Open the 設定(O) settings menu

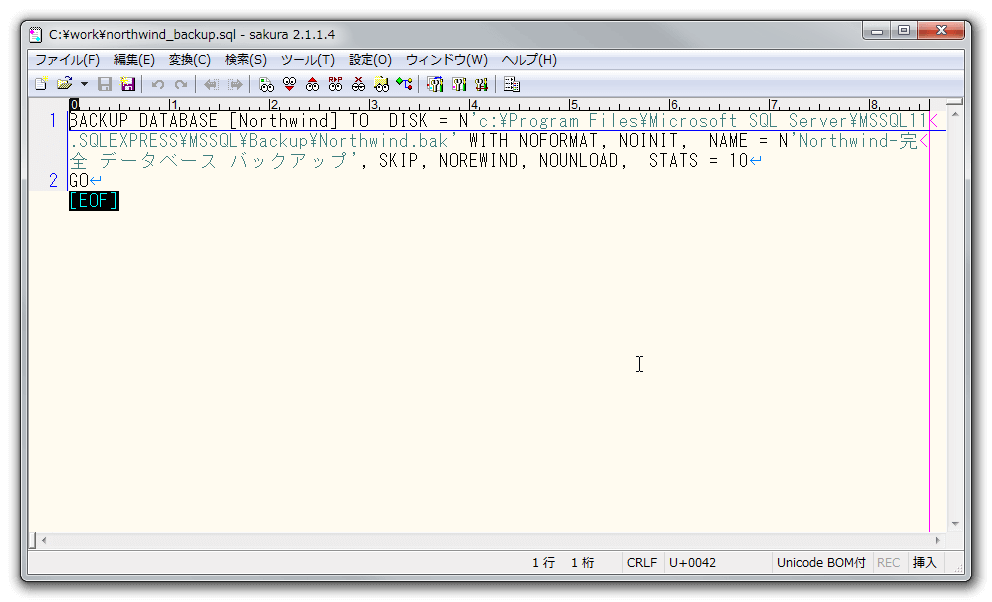click(370, 60)
